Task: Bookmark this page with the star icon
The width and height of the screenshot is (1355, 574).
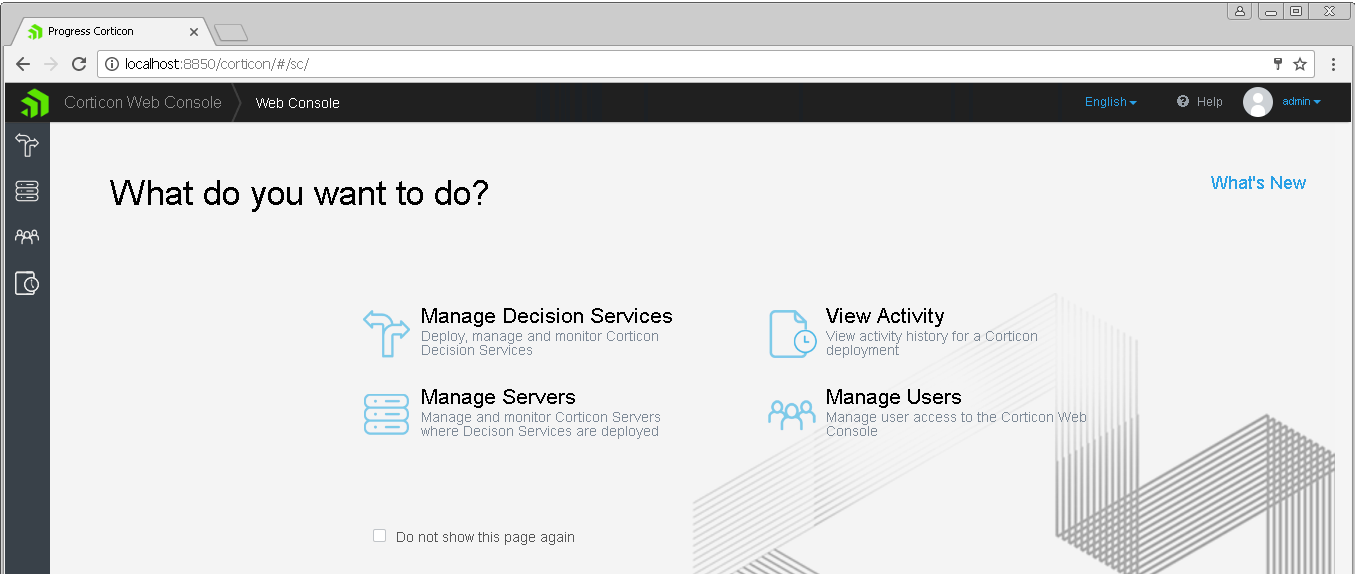Action: coord(1300,64)
